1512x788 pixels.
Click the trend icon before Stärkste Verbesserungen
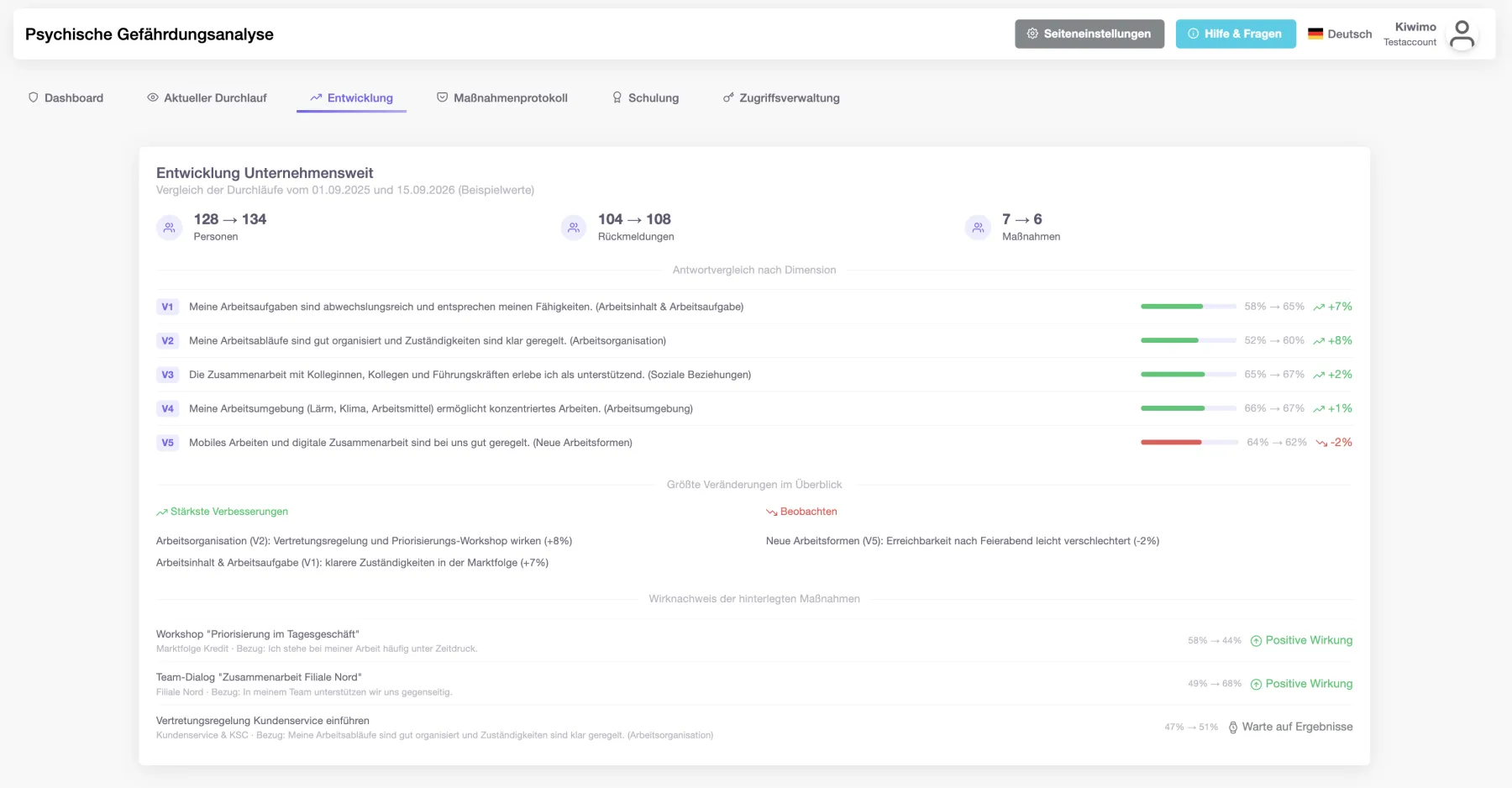coord(162,512)
